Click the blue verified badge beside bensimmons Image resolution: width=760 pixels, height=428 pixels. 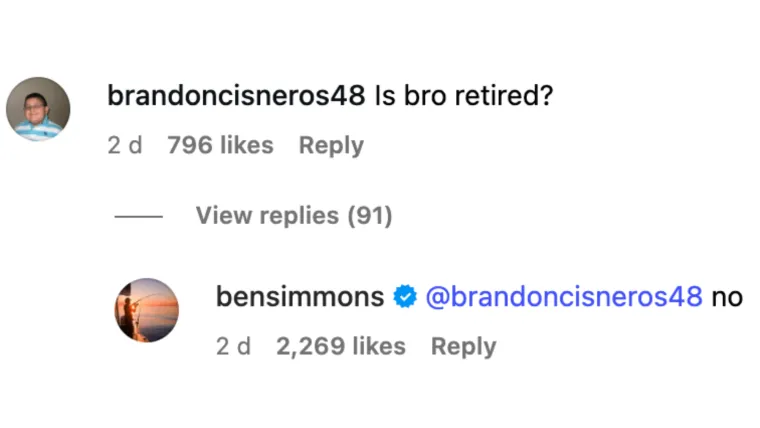(405, 297)
